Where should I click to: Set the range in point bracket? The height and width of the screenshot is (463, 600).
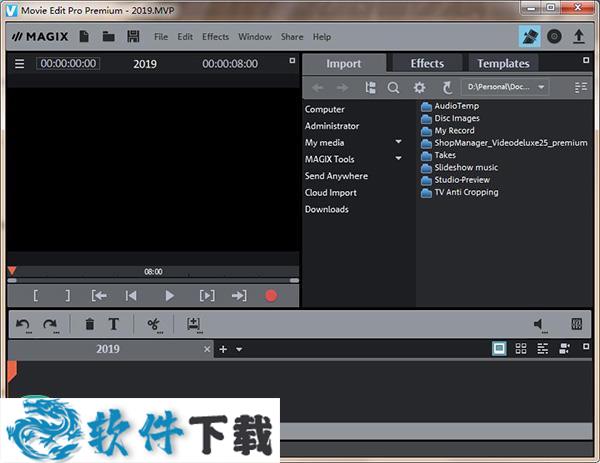pyautogui.click(x=36, y=296)
